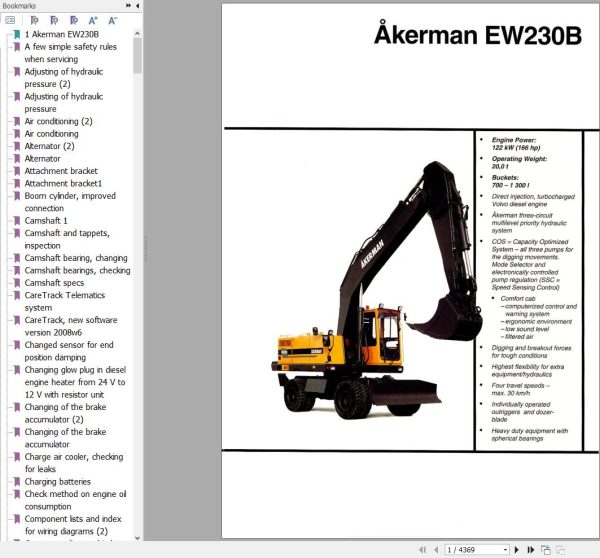Open 'Charge air cooler, checking for leaks'
The width and height of the screenshot is (600, 558).
[74, 463]
